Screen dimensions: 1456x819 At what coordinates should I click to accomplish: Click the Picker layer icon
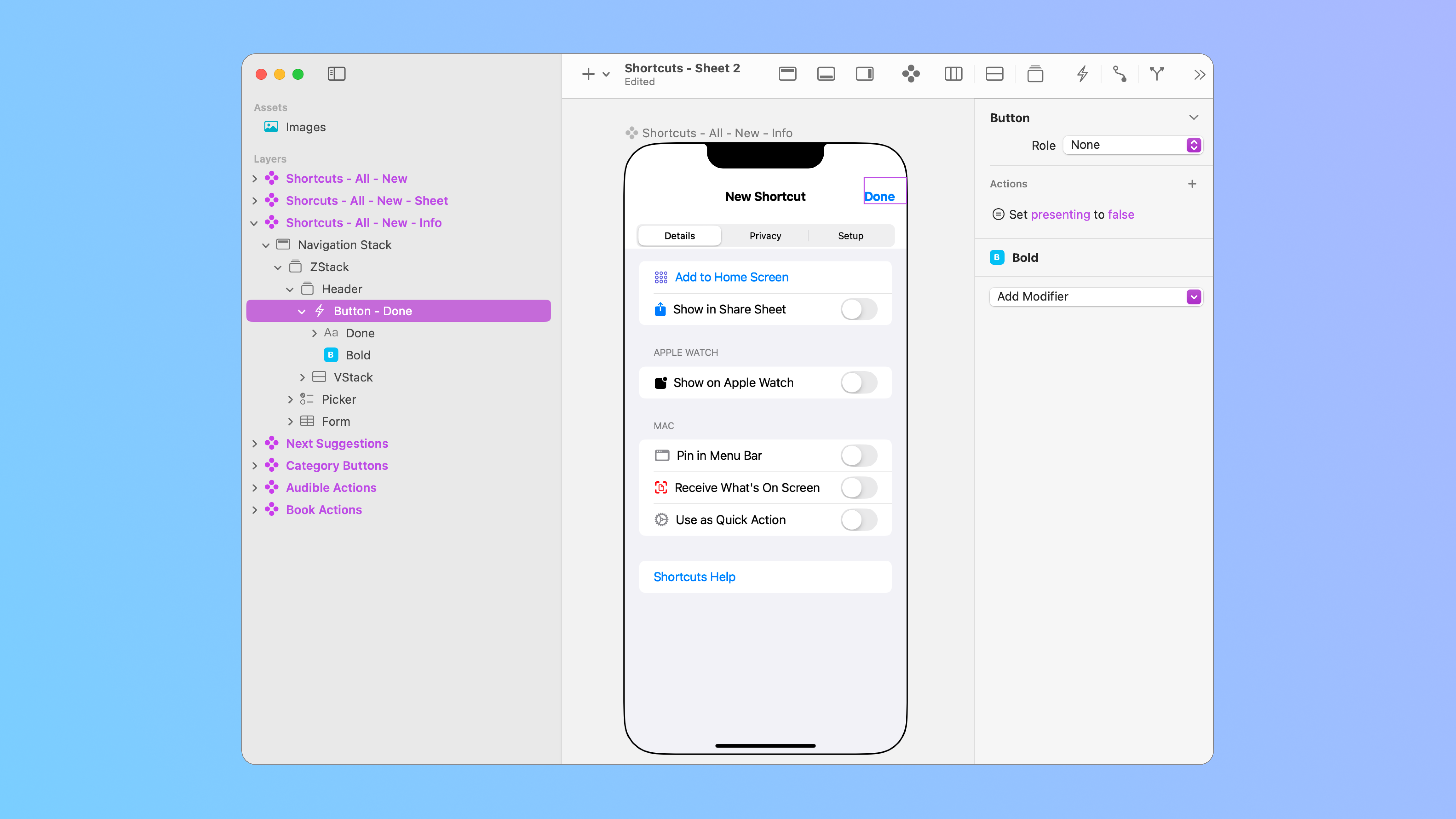coord(307,399)
